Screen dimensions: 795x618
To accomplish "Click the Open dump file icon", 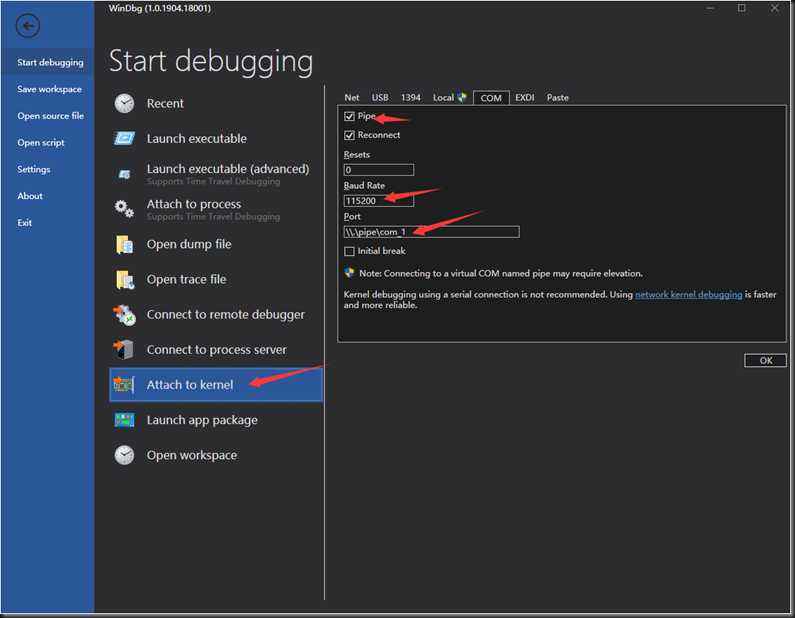I will (x=124, y=244).
